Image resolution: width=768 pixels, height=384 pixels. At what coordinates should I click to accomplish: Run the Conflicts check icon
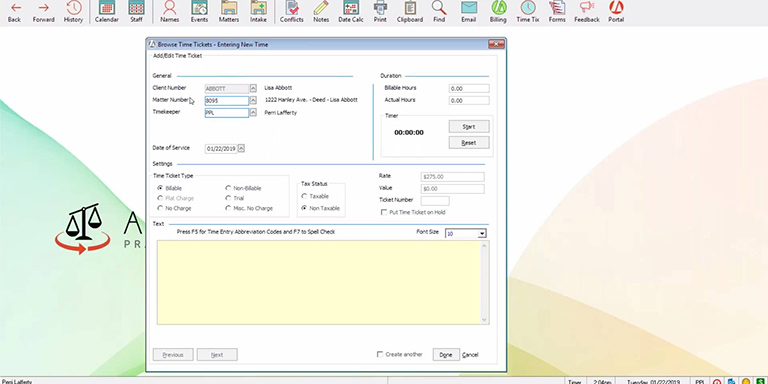tap(292, 12)
